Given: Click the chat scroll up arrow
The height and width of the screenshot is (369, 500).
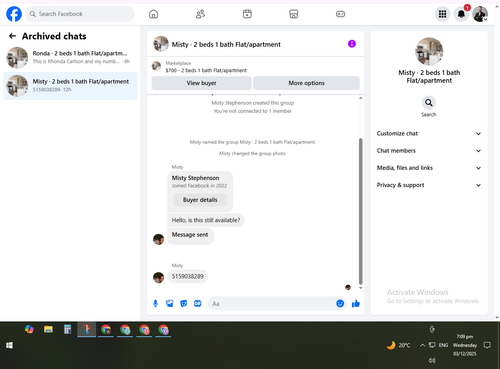Looking at the screenshot, I should (360, 98).
